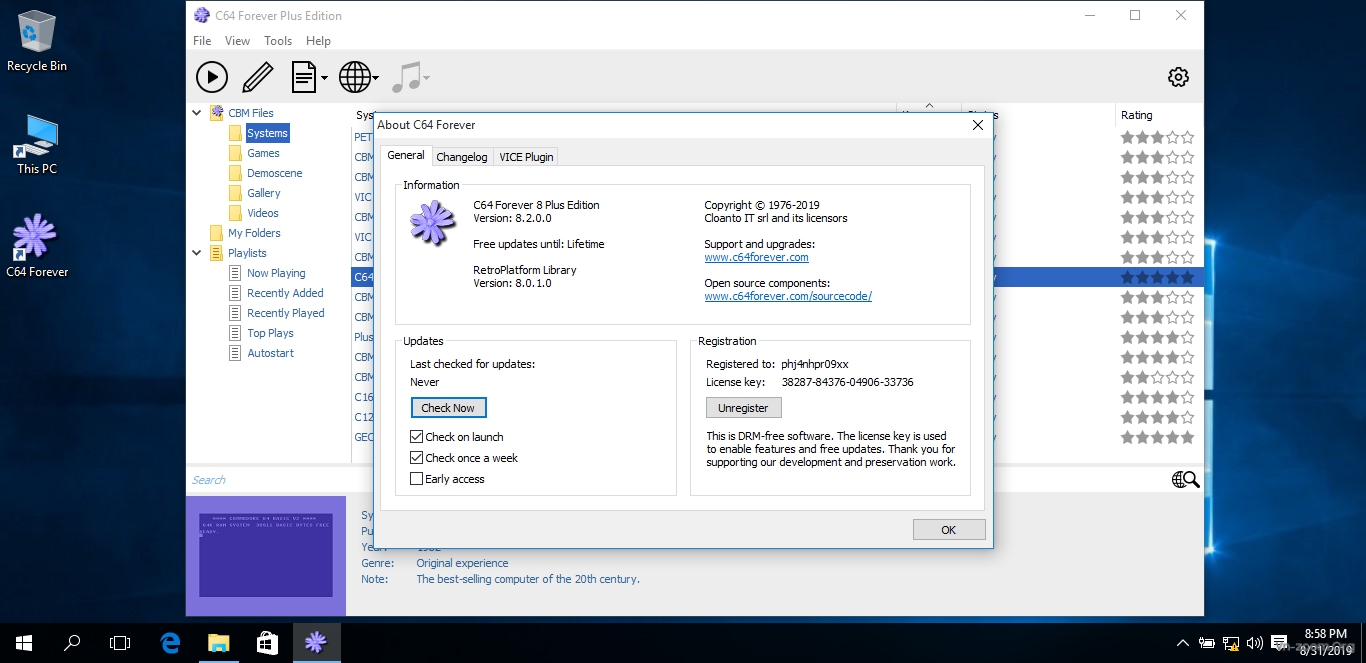Click the globe toolbar icon

point(354,77)
